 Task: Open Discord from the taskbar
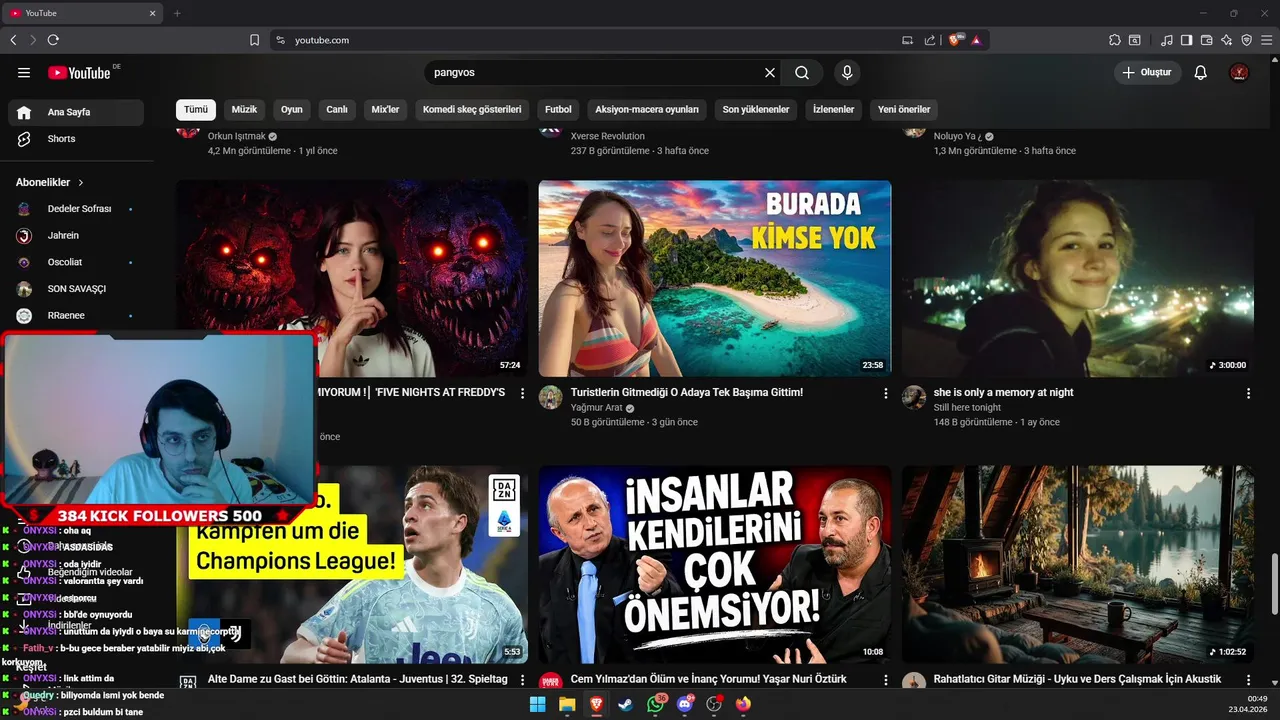point(685,704)
